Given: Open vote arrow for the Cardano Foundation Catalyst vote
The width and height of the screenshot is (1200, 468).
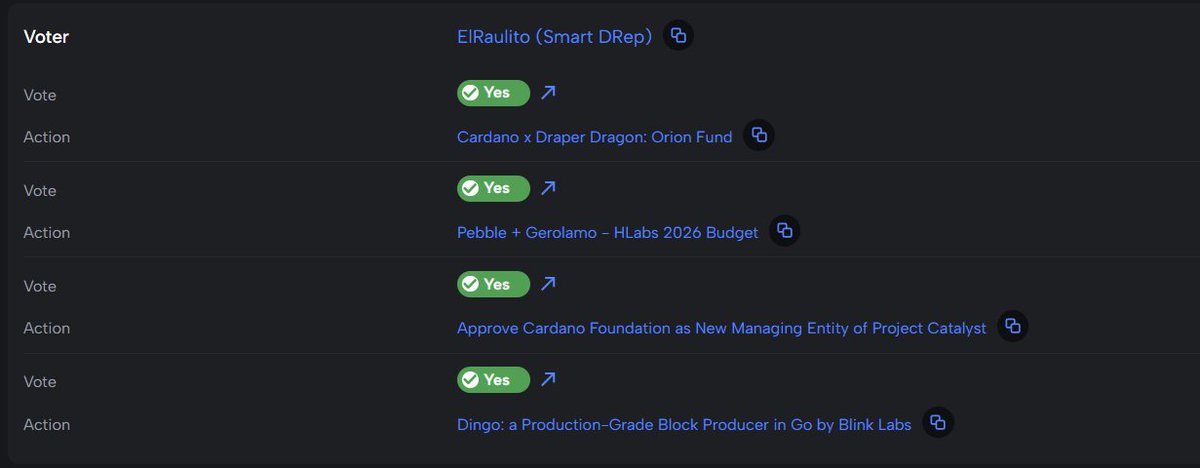Looking at the screenshot, I should (x=548, y=284).
